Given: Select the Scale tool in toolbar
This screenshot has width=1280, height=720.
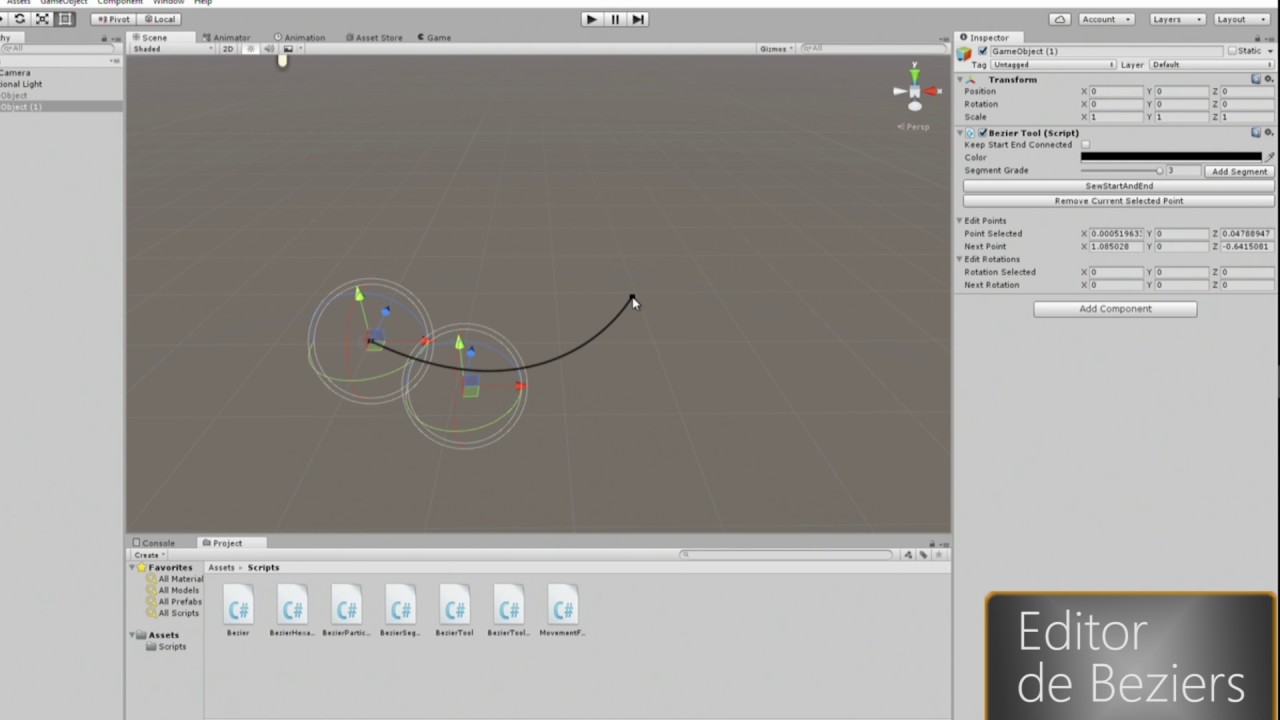Looking at the screenshot, I should point(42,19).
